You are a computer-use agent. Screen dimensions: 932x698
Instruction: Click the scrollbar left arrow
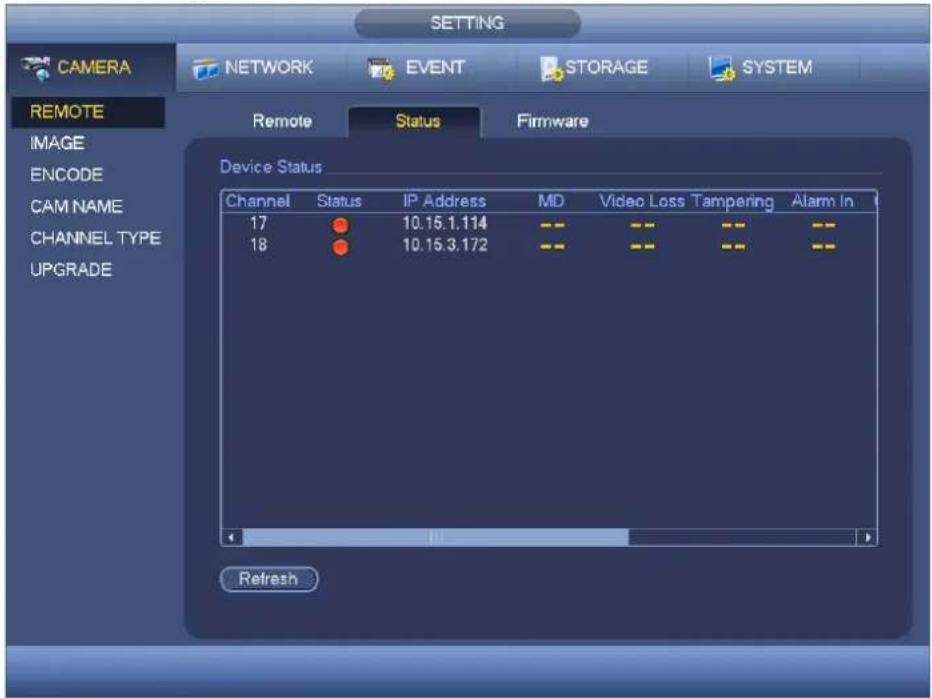pos(232,538)
